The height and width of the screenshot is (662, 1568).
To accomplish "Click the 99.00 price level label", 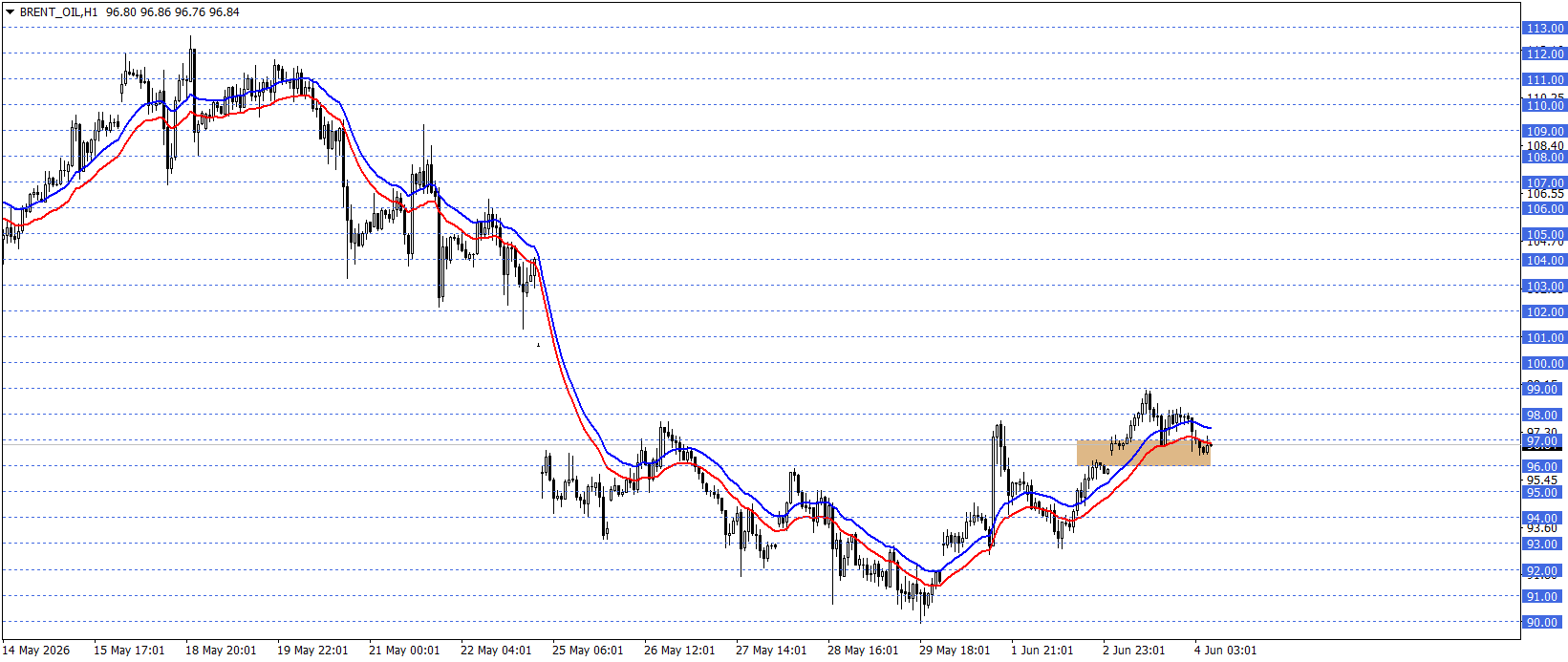I will coord(1544,390).
